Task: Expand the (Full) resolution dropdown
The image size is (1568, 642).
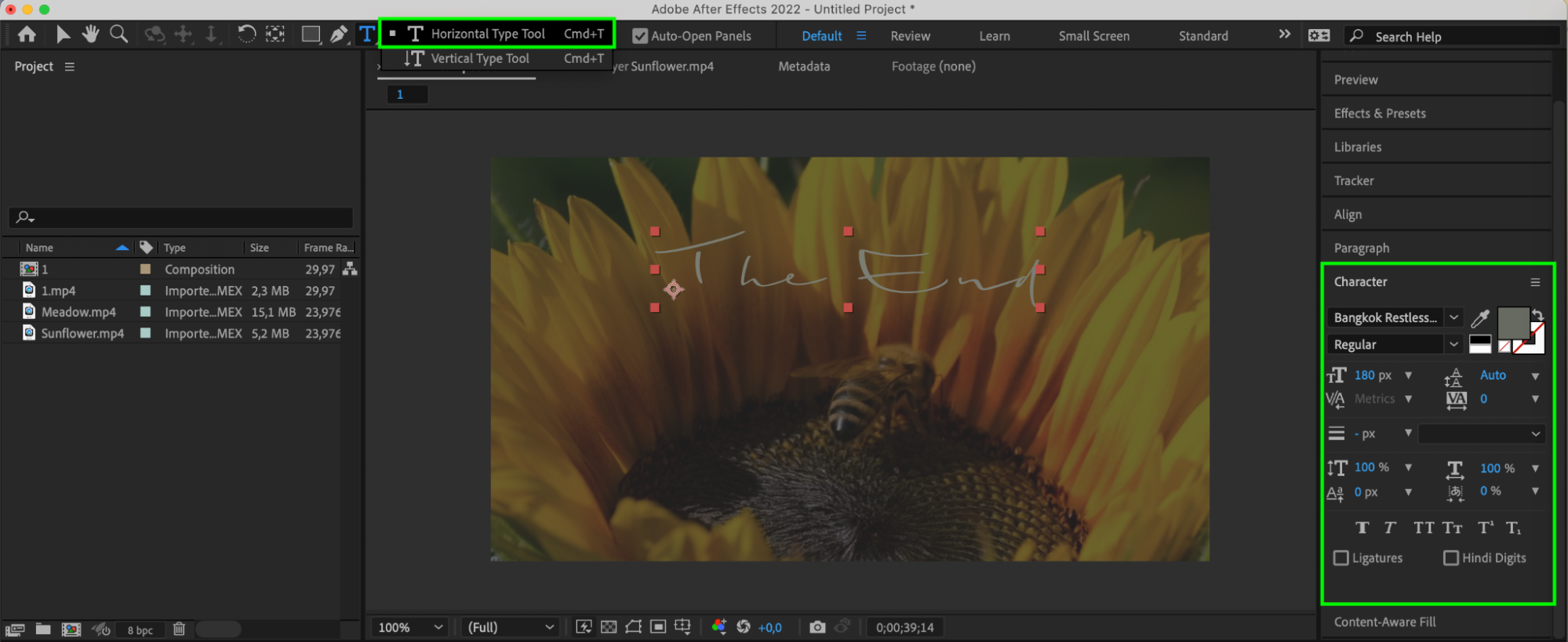Action: [x=511, y=627]
